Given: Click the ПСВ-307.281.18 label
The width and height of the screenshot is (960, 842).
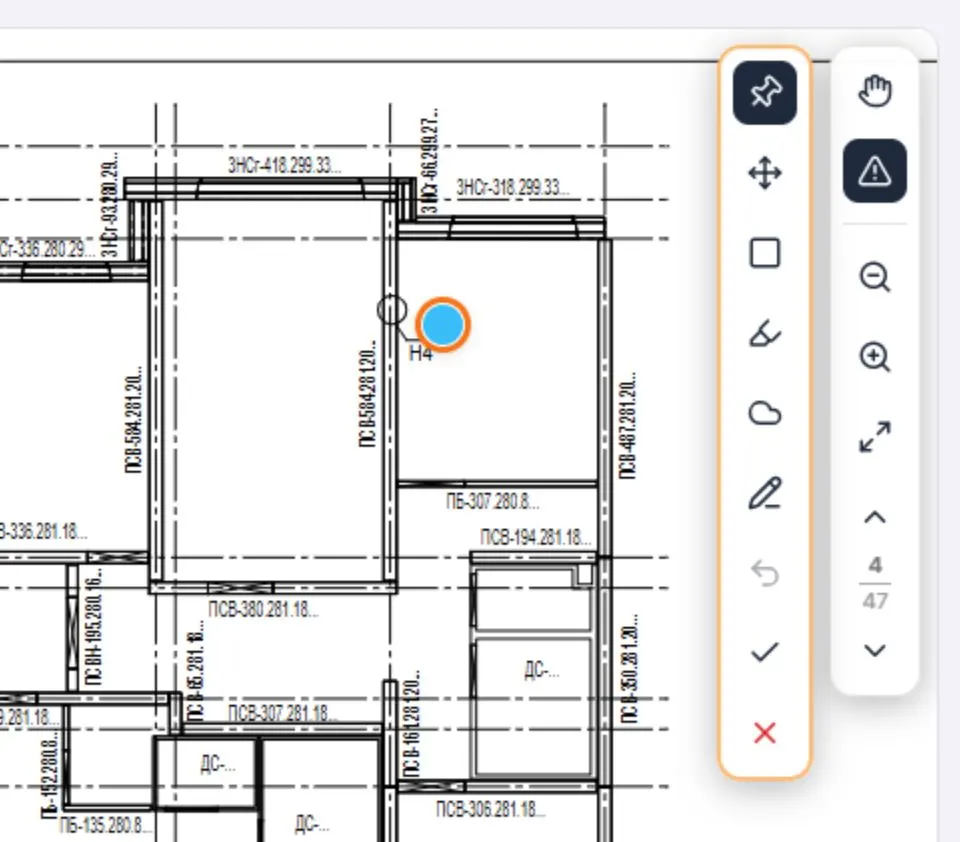Looking at the screenshot, I should coord(282,713).
